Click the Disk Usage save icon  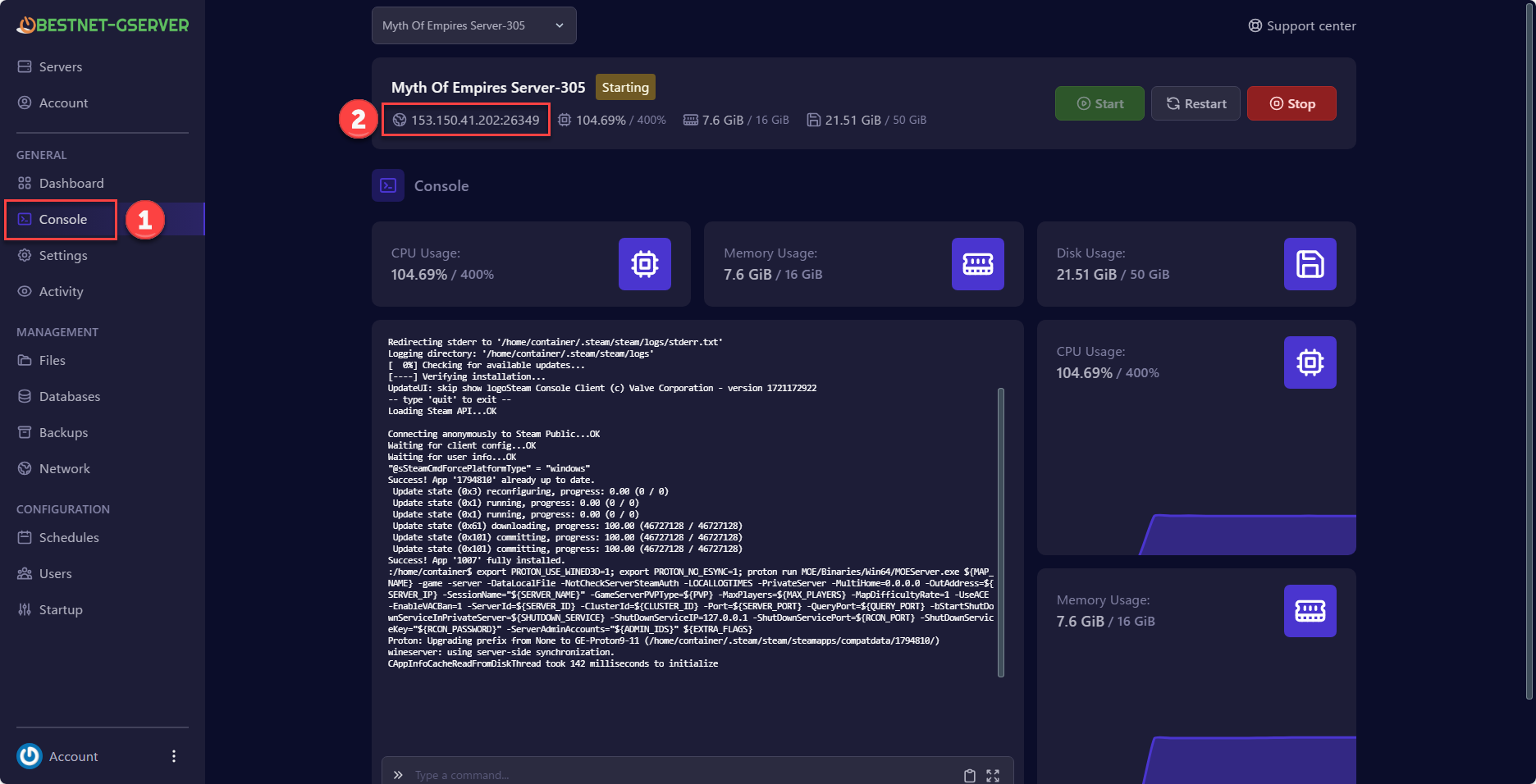point(1310,264)
